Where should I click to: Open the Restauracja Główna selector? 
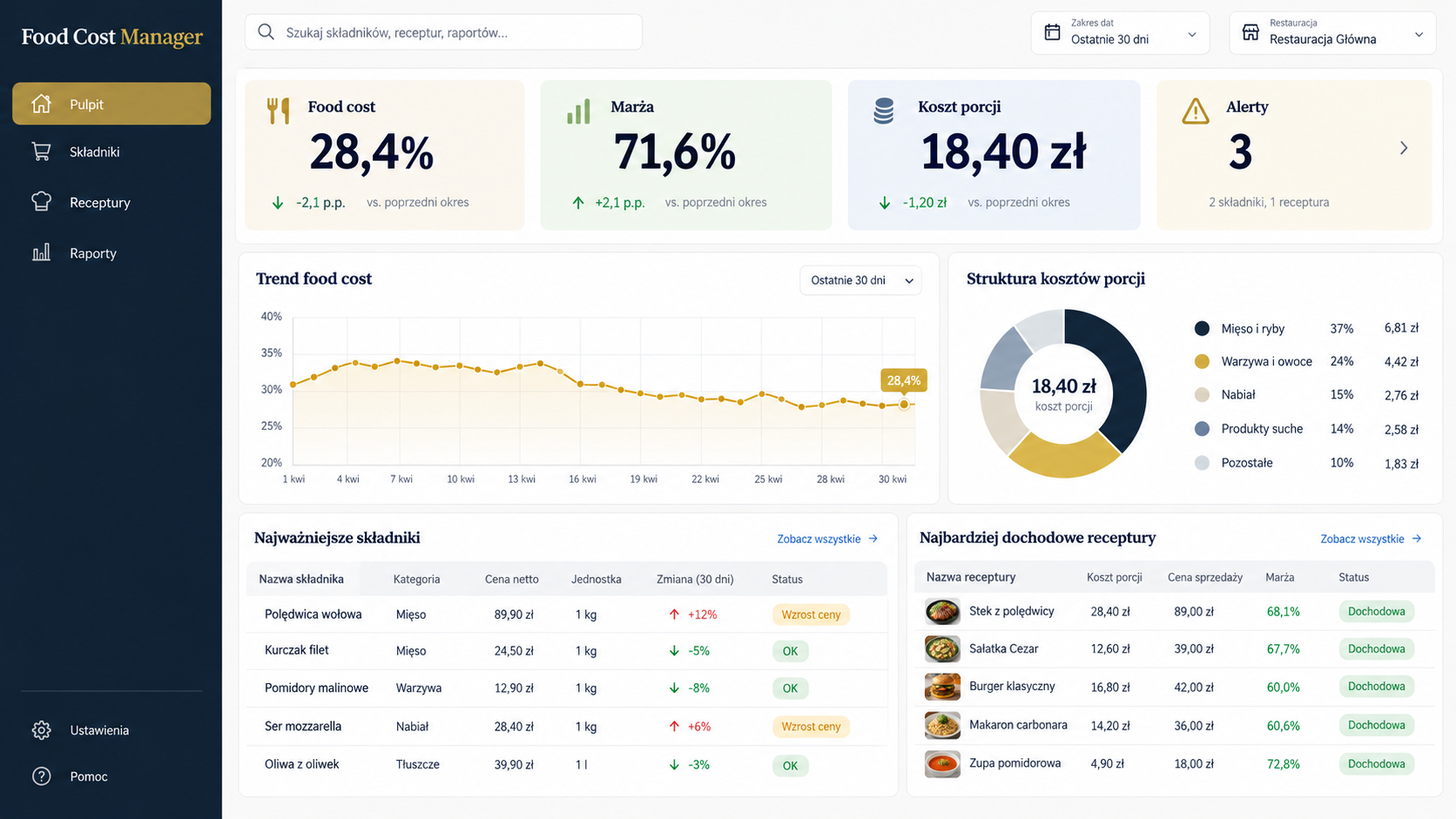point(1332,33)
